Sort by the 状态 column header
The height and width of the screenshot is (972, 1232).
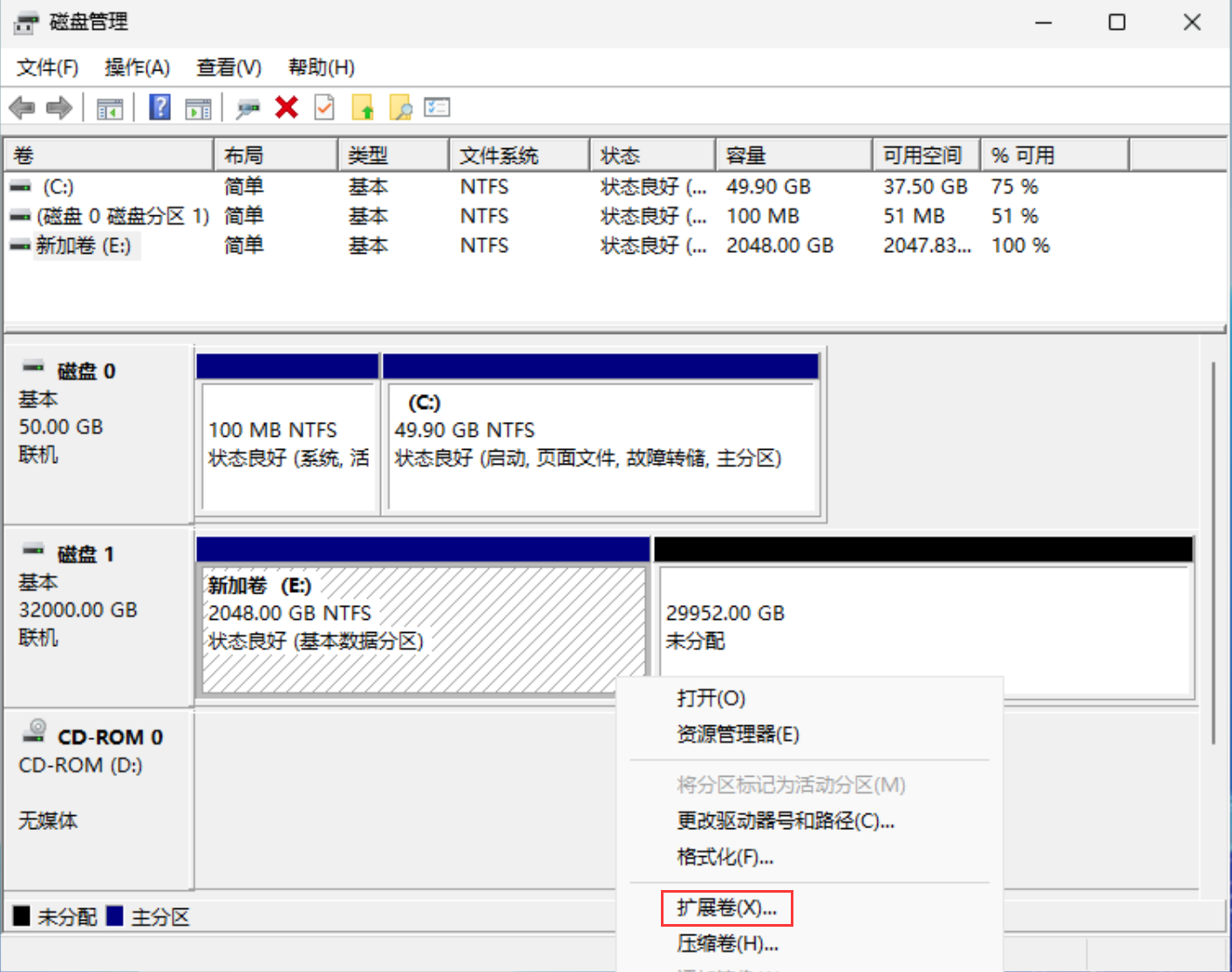click(653, 155)
